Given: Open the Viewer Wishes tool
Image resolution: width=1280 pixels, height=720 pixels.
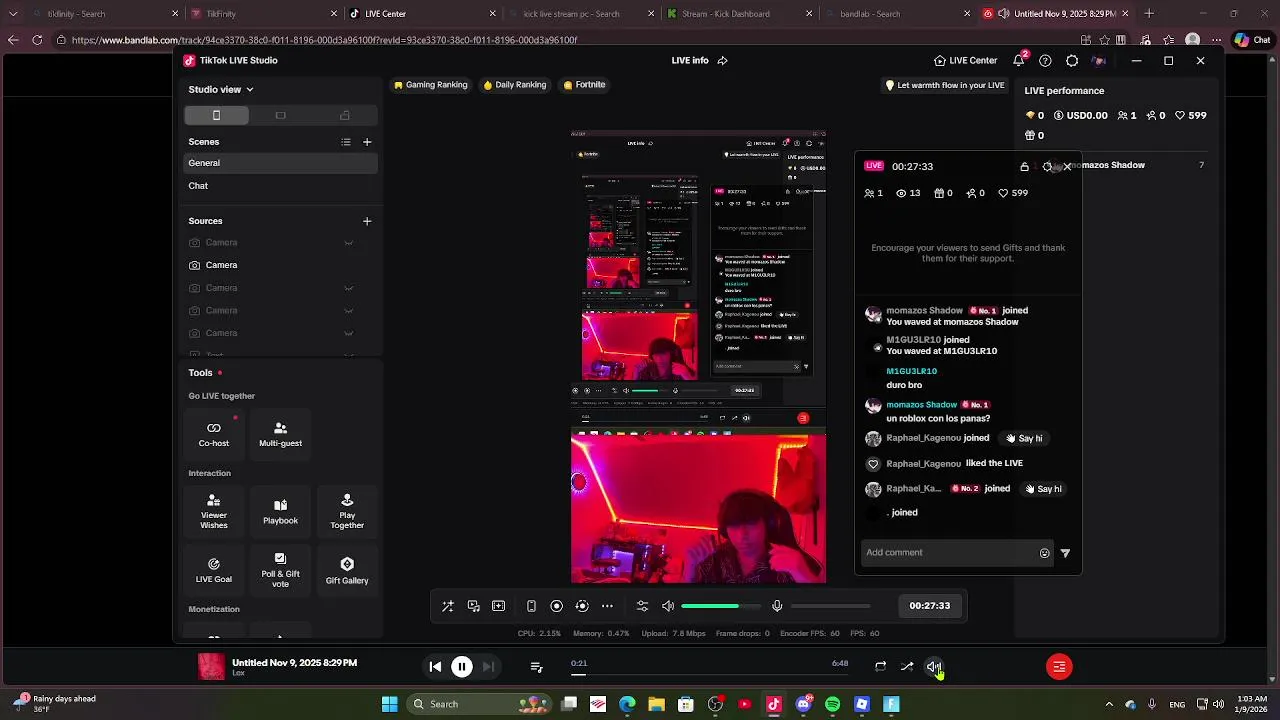Looking at the screenshot, I should point(214,511).
